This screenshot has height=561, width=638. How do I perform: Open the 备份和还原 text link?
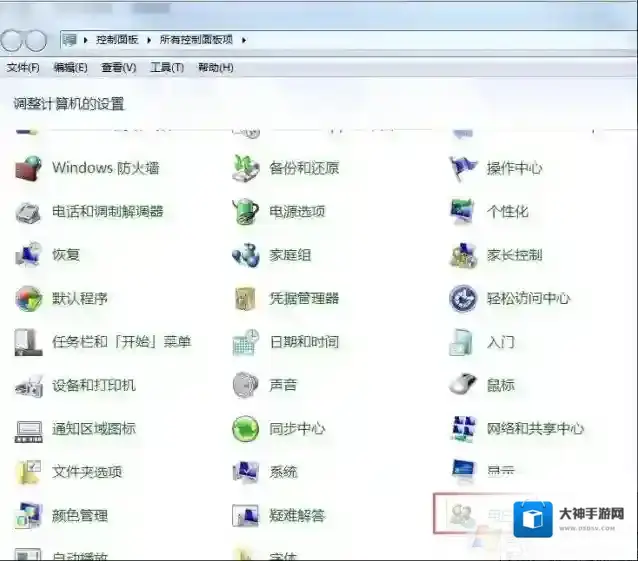[x=304, y=168]
